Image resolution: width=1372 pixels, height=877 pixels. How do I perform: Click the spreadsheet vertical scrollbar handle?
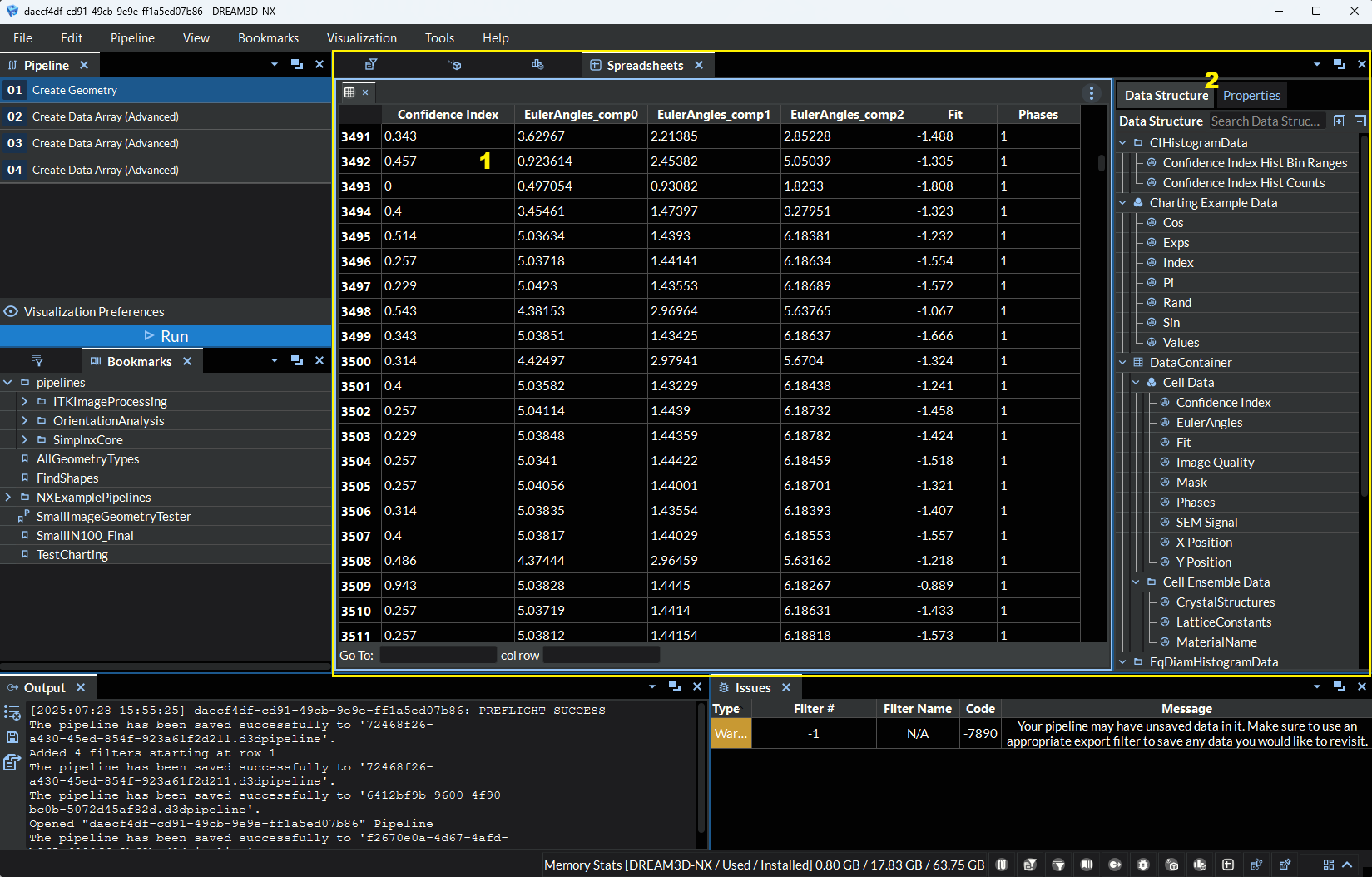[x=1102, y=163]
